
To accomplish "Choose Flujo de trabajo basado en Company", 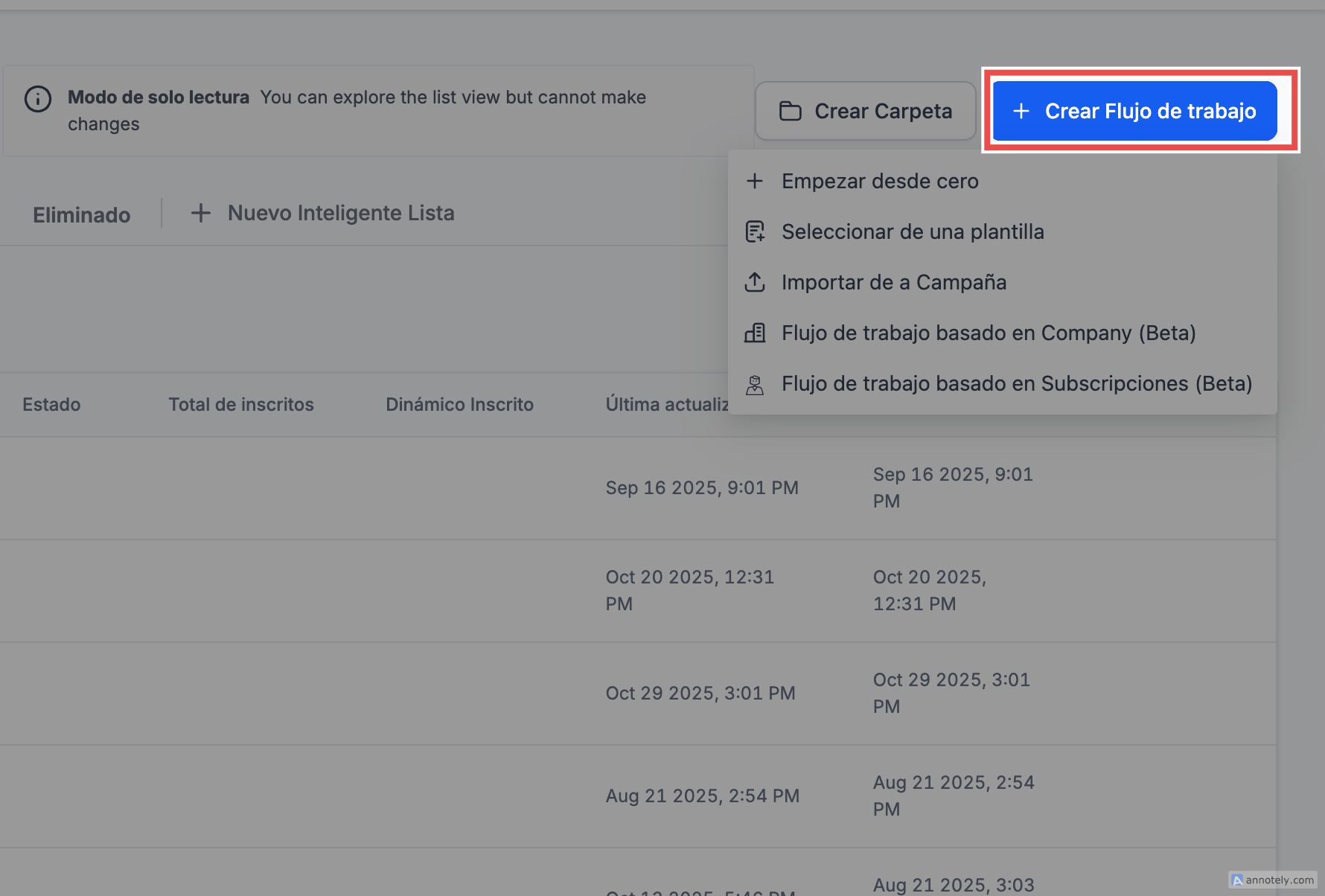I will tap(988, 333).
